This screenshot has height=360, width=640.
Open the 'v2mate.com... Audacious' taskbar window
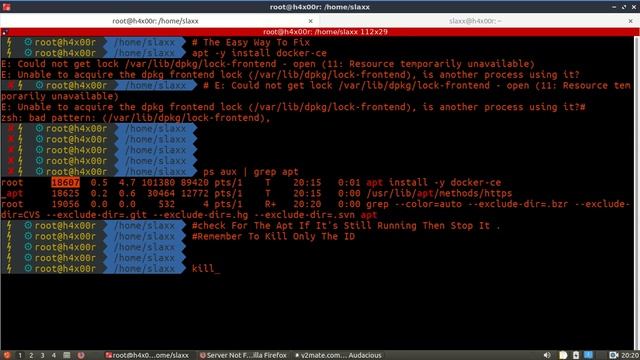coord(338,355)
